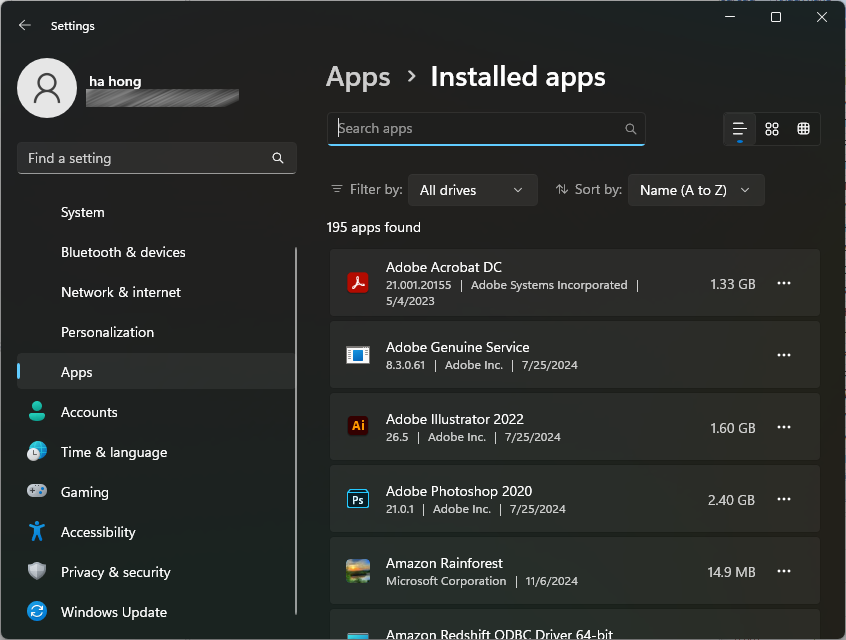This screenshot has width=846, height=640.
Task: Click the search magnifier in Search apps
Action: (630, 129)
